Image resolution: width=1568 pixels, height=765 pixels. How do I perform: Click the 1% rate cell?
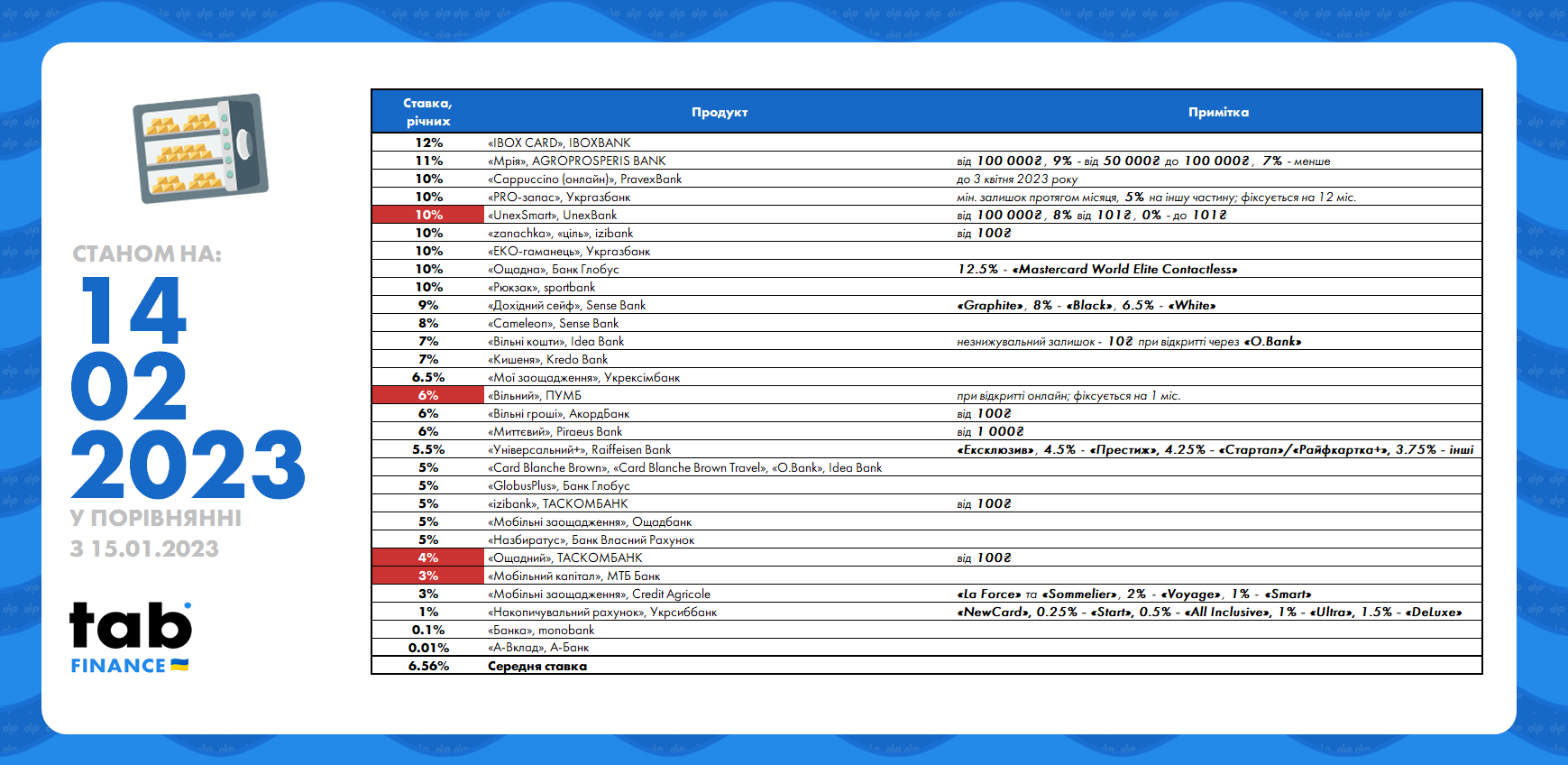[x=428, y=612]
